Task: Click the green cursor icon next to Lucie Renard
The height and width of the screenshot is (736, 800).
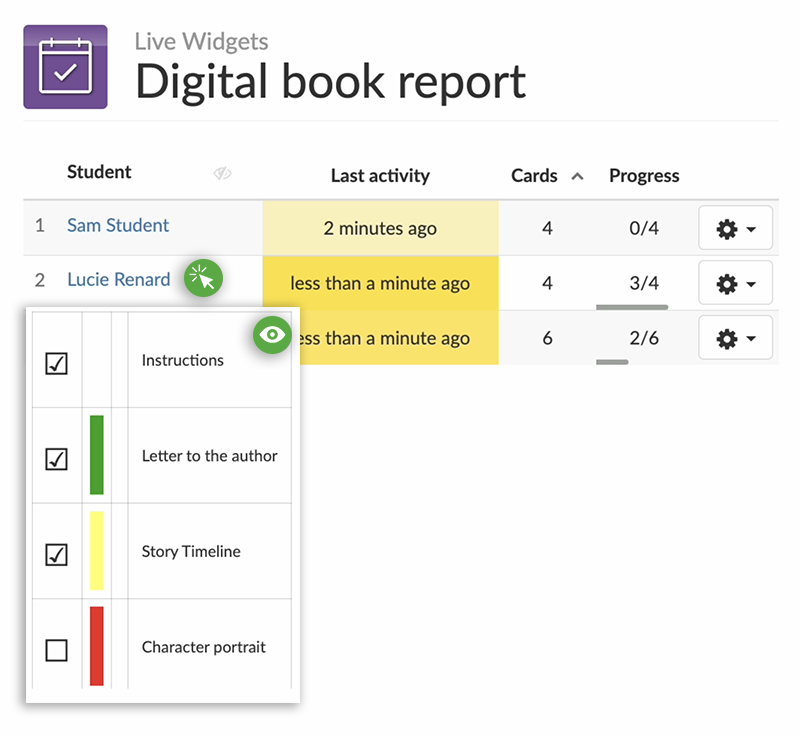Action: (203, 279)
